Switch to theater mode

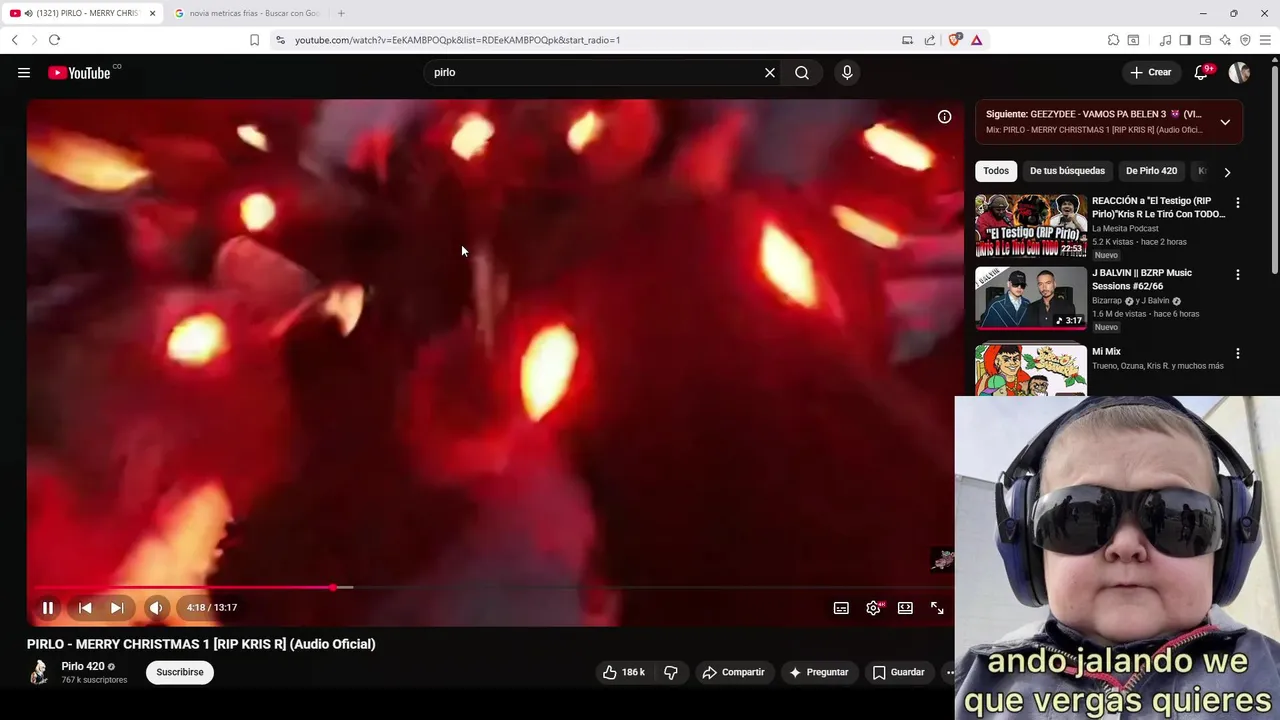905,608
